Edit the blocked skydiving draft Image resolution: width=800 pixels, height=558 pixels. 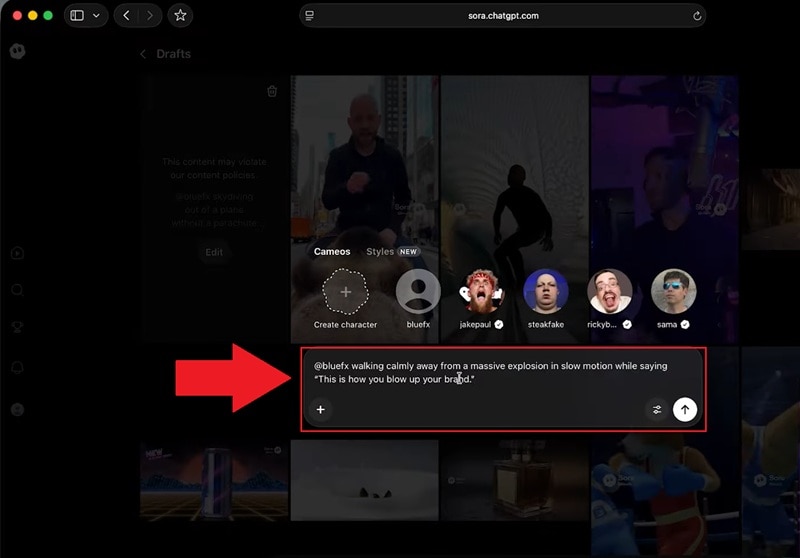tap(214, 252)
